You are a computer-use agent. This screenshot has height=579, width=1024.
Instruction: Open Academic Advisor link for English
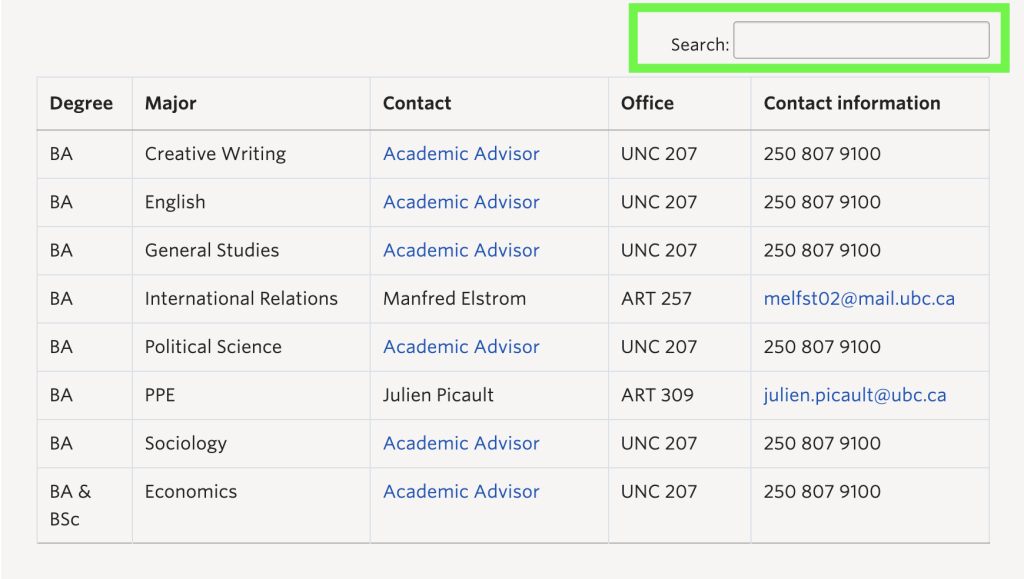click(461, 202)
